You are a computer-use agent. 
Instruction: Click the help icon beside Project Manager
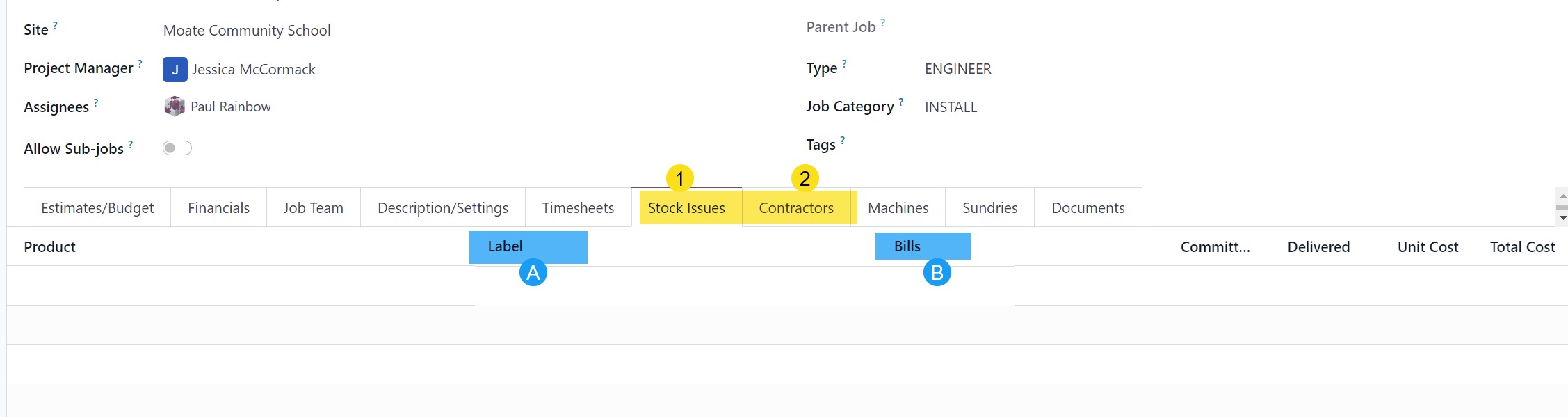point(140,63)
